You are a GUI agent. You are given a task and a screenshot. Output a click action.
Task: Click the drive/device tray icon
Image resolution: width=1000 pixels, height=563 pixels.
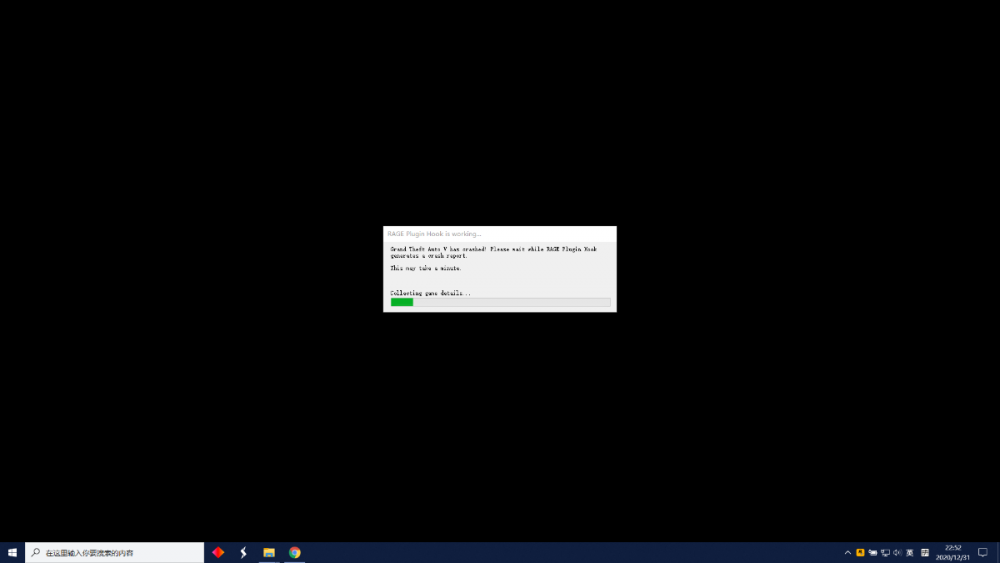pyautogui.click(x=873, y=552)
